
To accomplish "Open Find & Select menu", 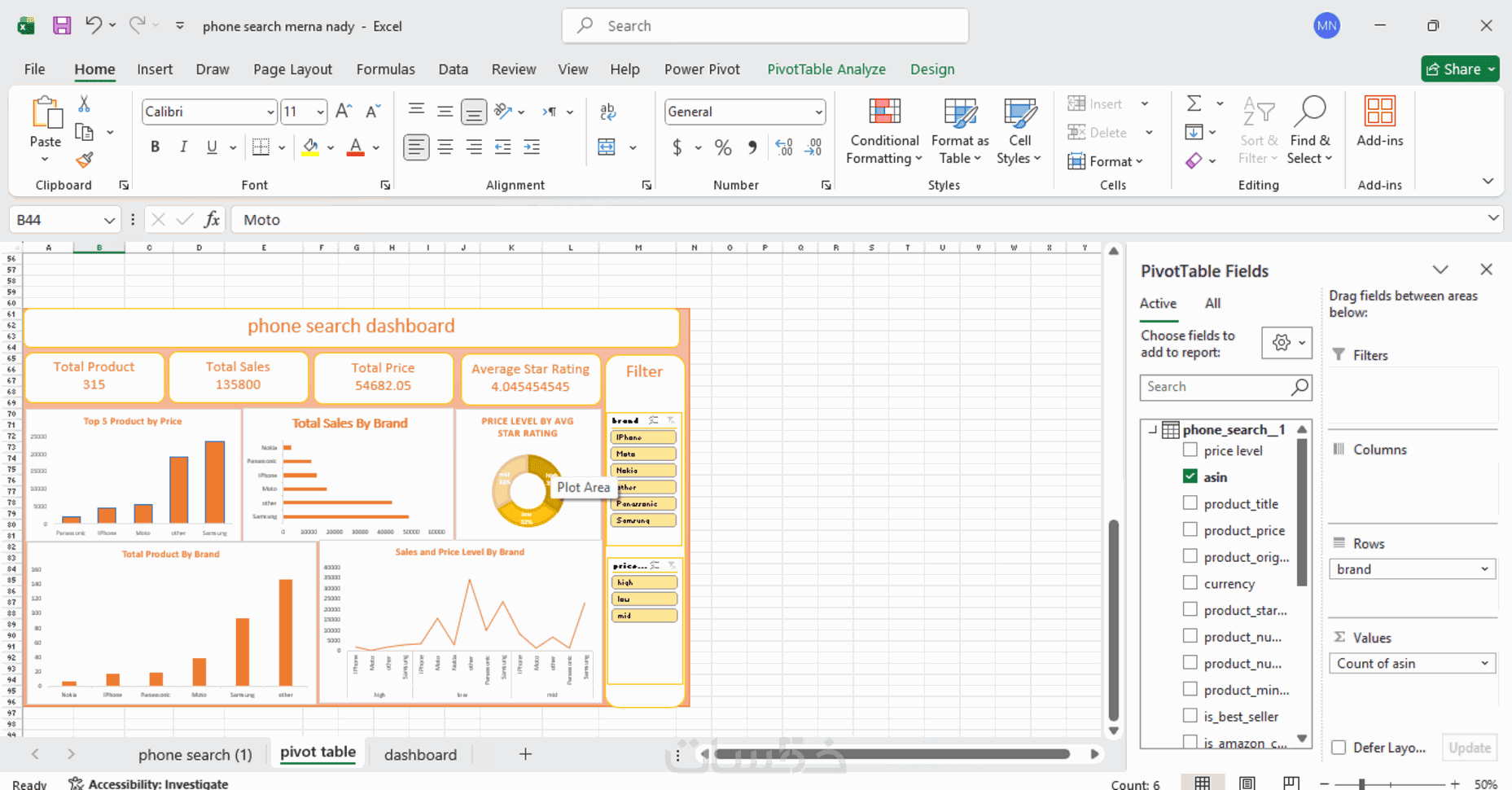I will [1309, 131].
